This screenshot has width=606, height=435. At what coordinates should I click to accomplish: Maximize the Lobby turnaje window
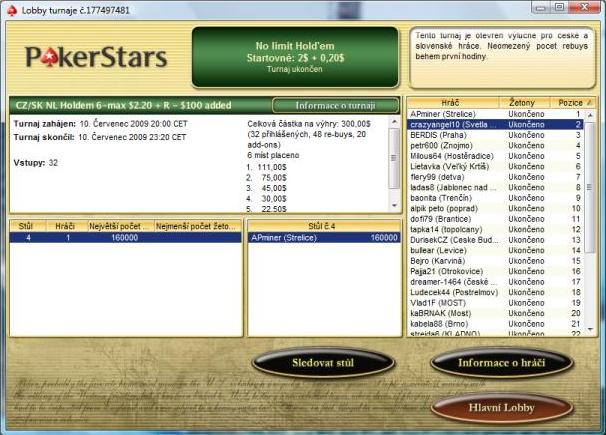point(559,7)
